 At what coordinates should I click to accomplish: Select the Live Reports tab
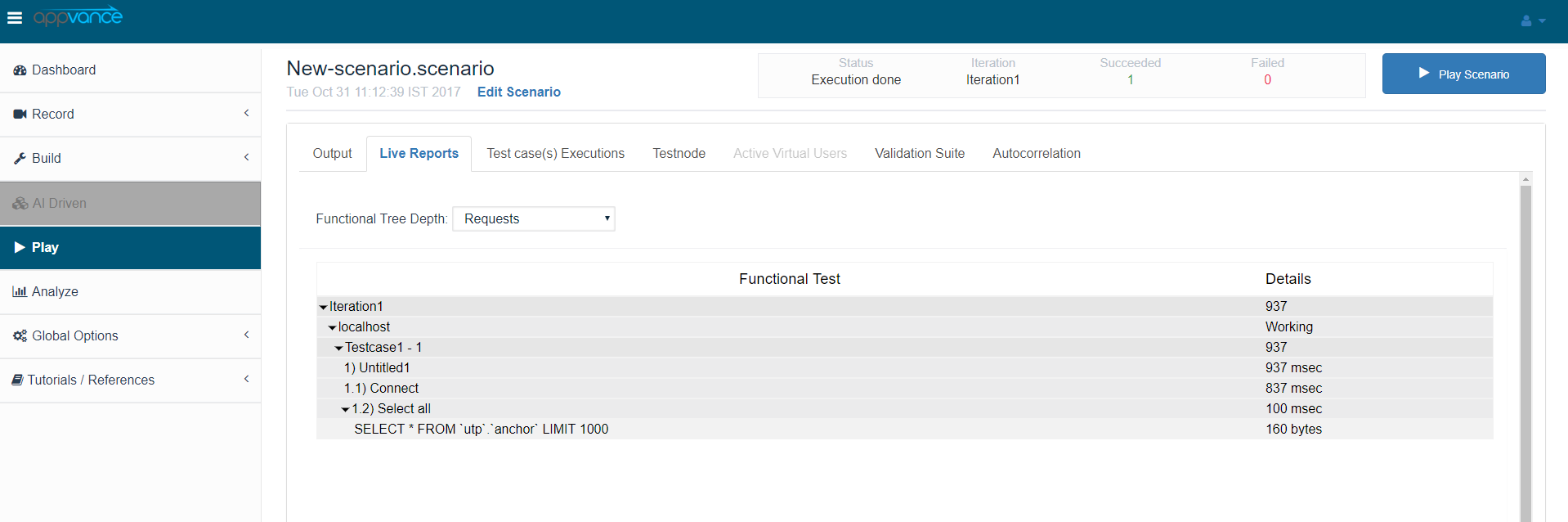pyautogui.click(x=419, y=154)
